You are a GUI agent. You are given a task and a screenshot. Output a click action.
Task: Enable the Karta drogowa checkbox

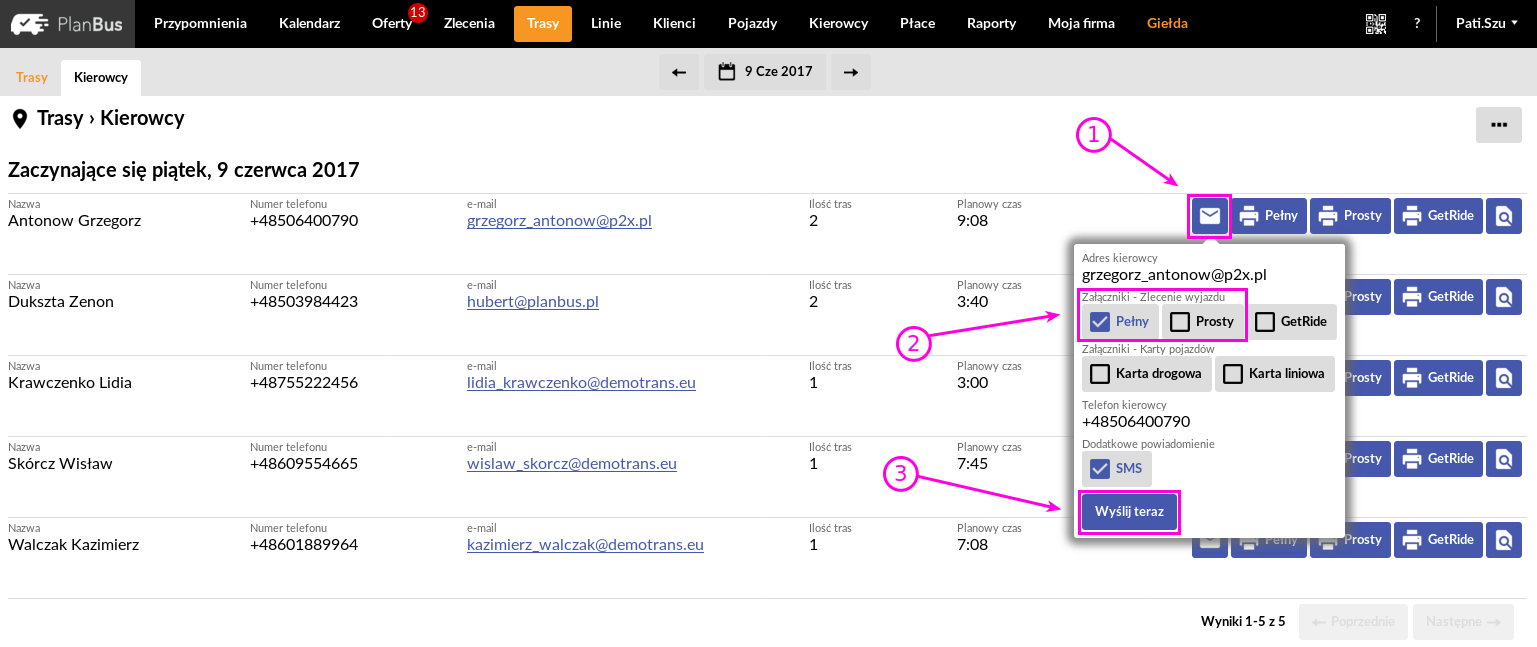(x=1100, y=374)
